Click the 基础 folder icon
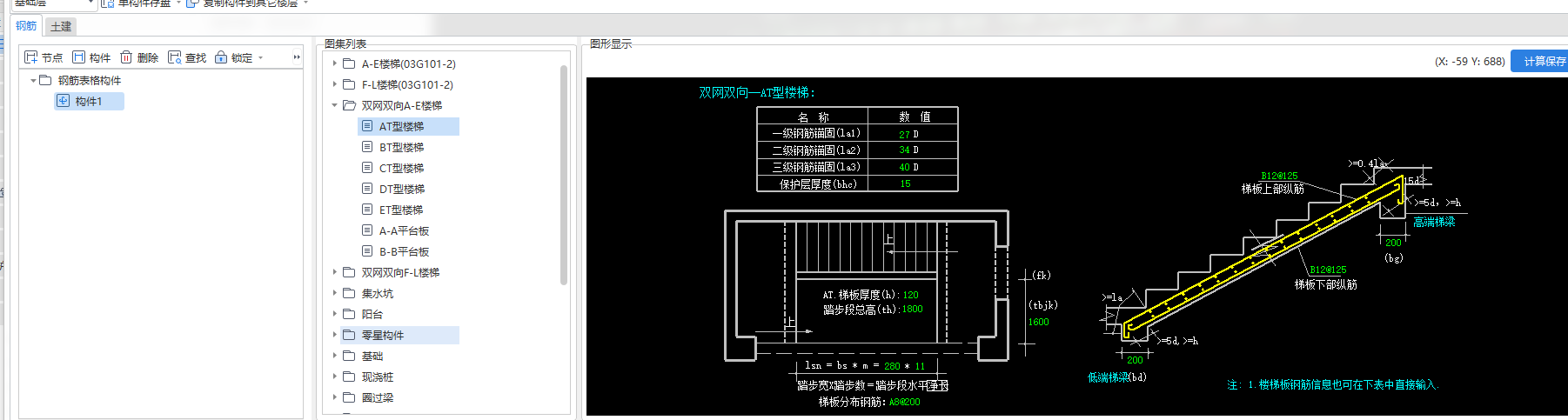The width and height of the screenshot is (1568, 420). 349,356
